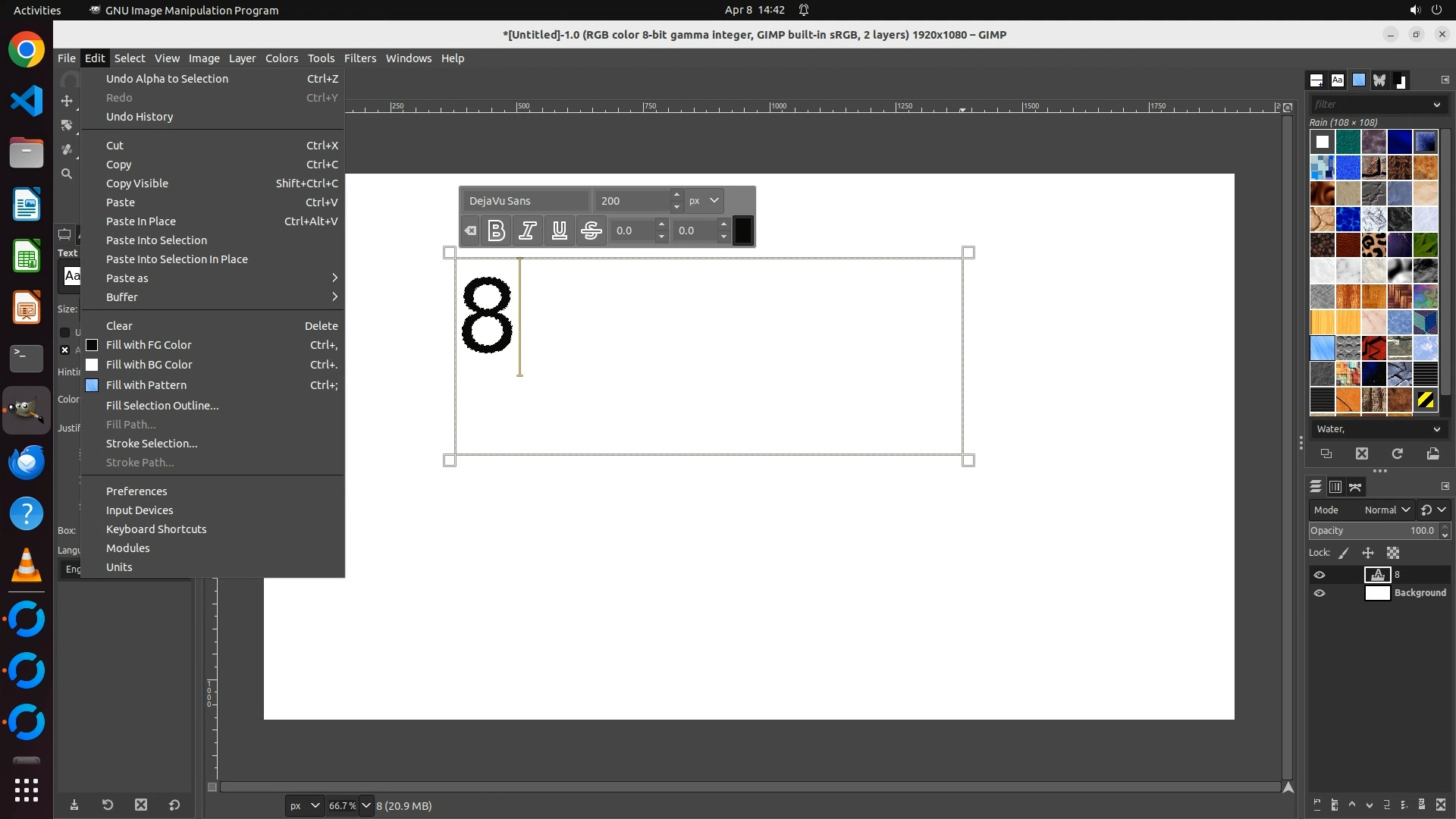Open the font size unit px dropdown
This screenshot has height=819, width=1456.
pos(704,201)
